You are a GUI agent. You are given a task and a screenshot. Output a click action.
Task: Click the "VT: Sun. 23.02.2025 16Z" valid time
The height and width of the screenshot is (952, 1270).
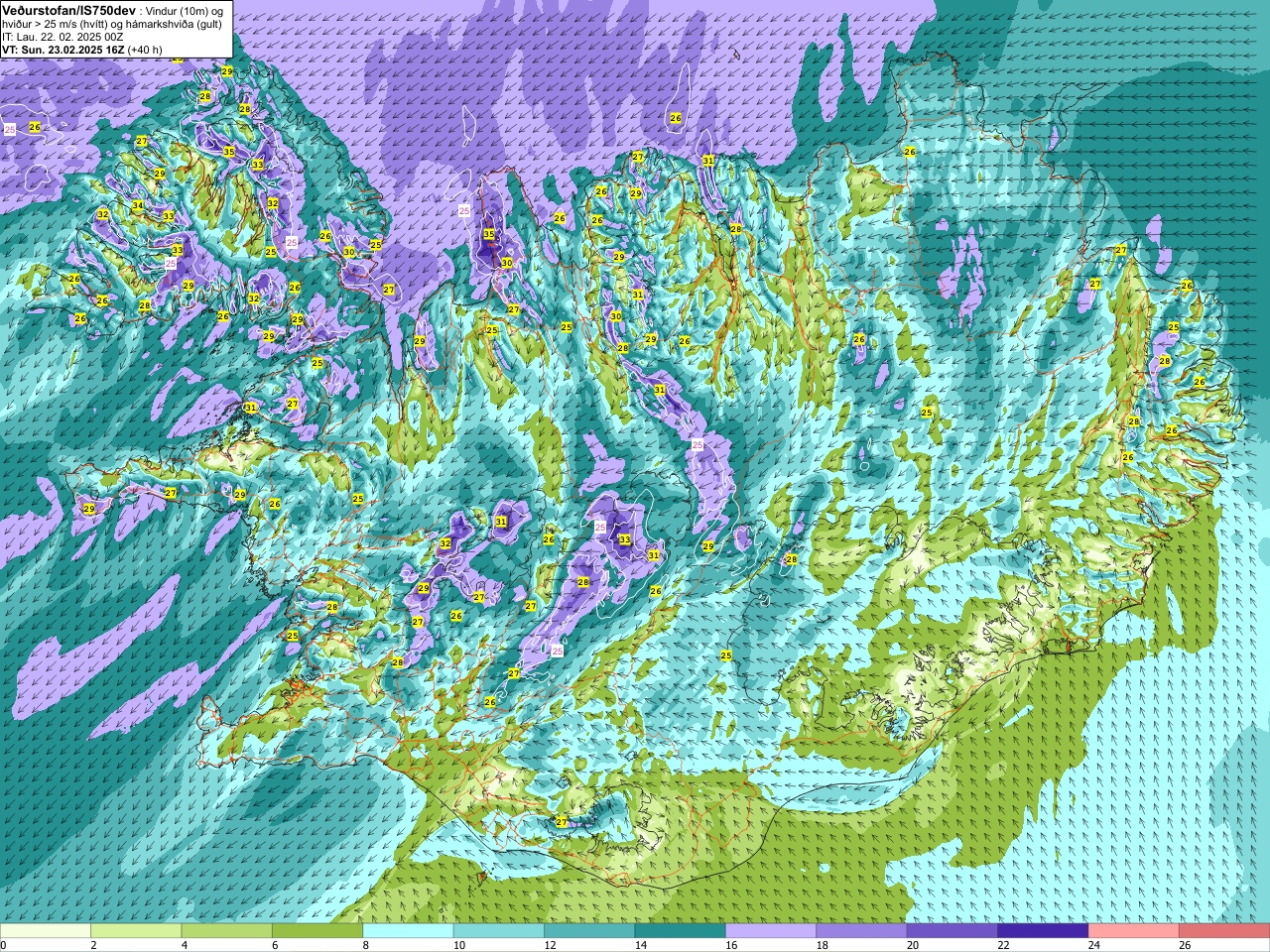coord(63,50)
